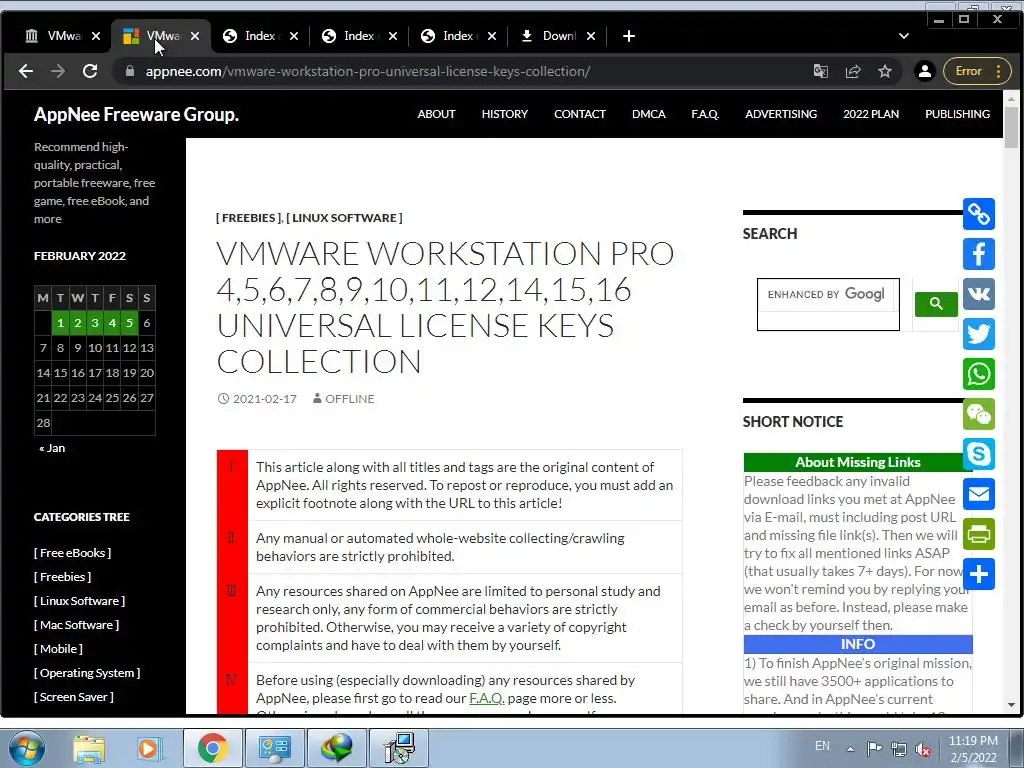Click the green search button
This screenshot has height=768, width=1024.
pos(936,304)
